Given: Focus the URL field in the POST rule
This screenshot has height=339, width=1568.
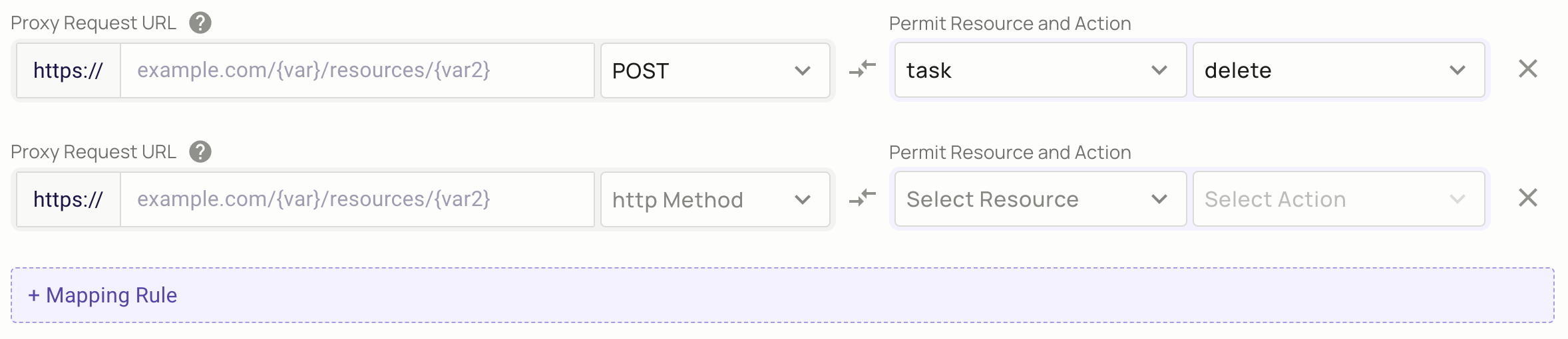Looking at the screenshot, I should point(357,70).
